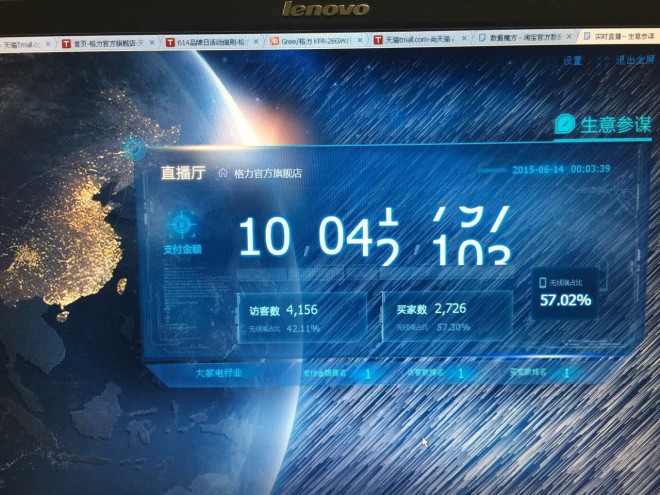
Task: Close the 天猫tmall.com-尚天猫 tab
Action: (x=464, y=38)
